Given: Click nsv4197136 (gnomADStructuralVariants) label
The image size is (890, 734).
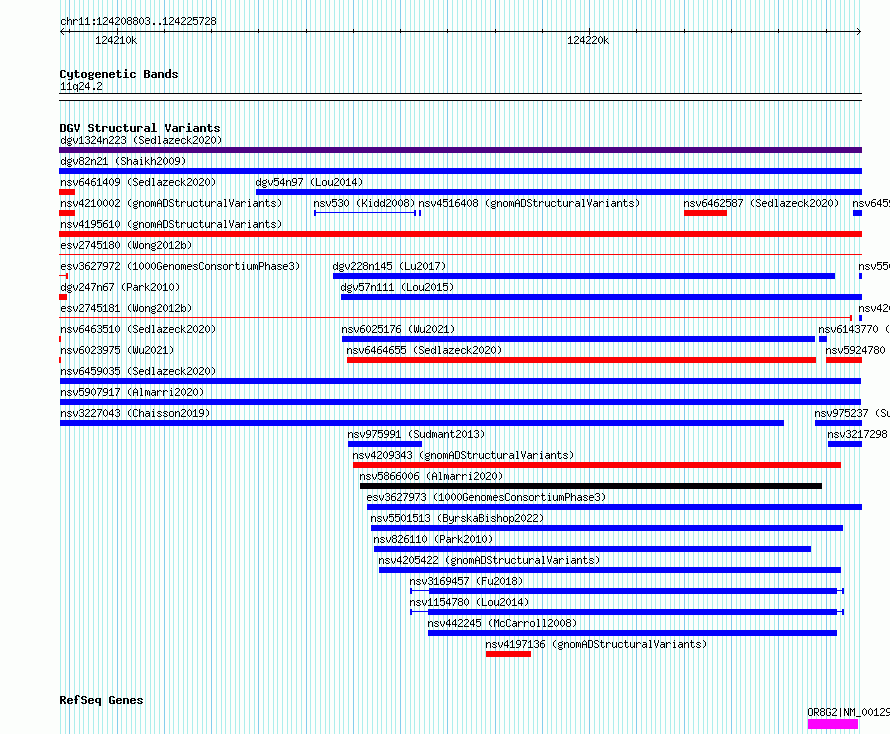Looking at the screenshot, I should click(597, 644).
